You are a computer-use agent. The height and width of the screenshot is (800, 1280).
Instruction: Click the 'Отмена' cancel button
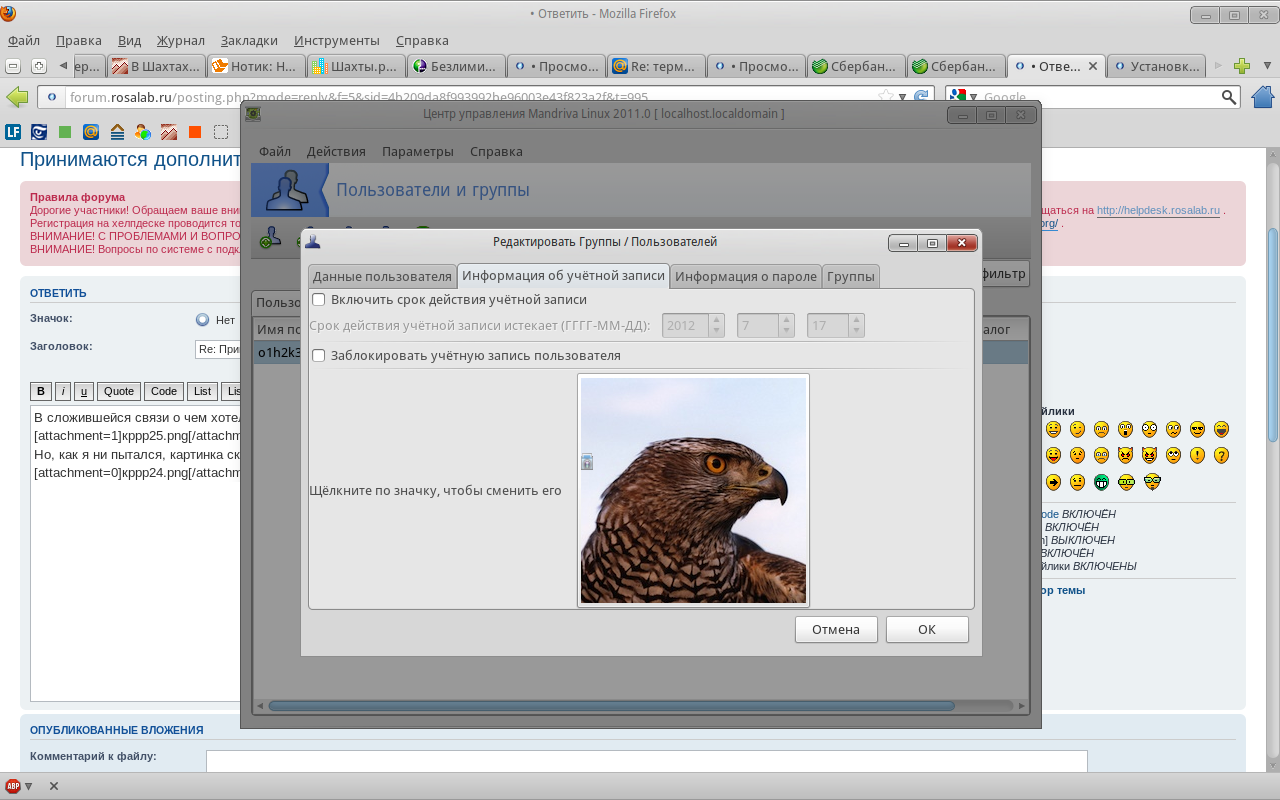coord(836,629)
